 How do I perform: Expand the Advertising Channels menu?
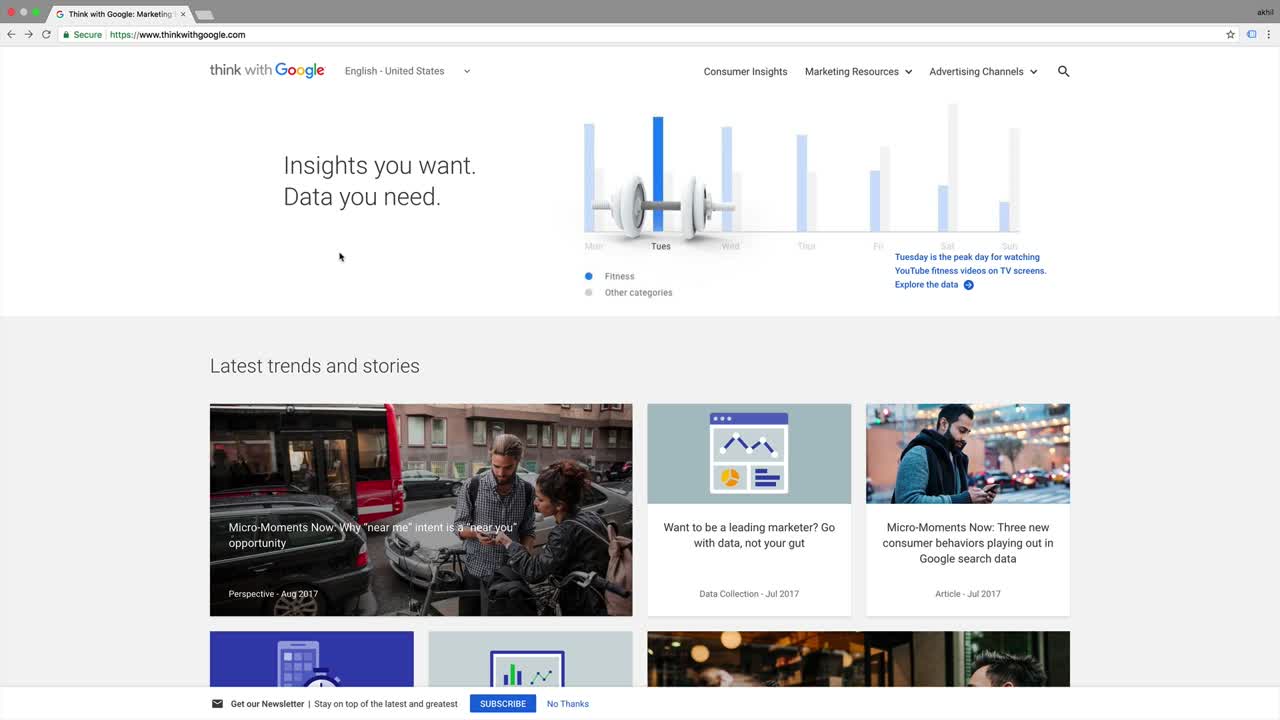pyautogui.click(x=983, y=71)
